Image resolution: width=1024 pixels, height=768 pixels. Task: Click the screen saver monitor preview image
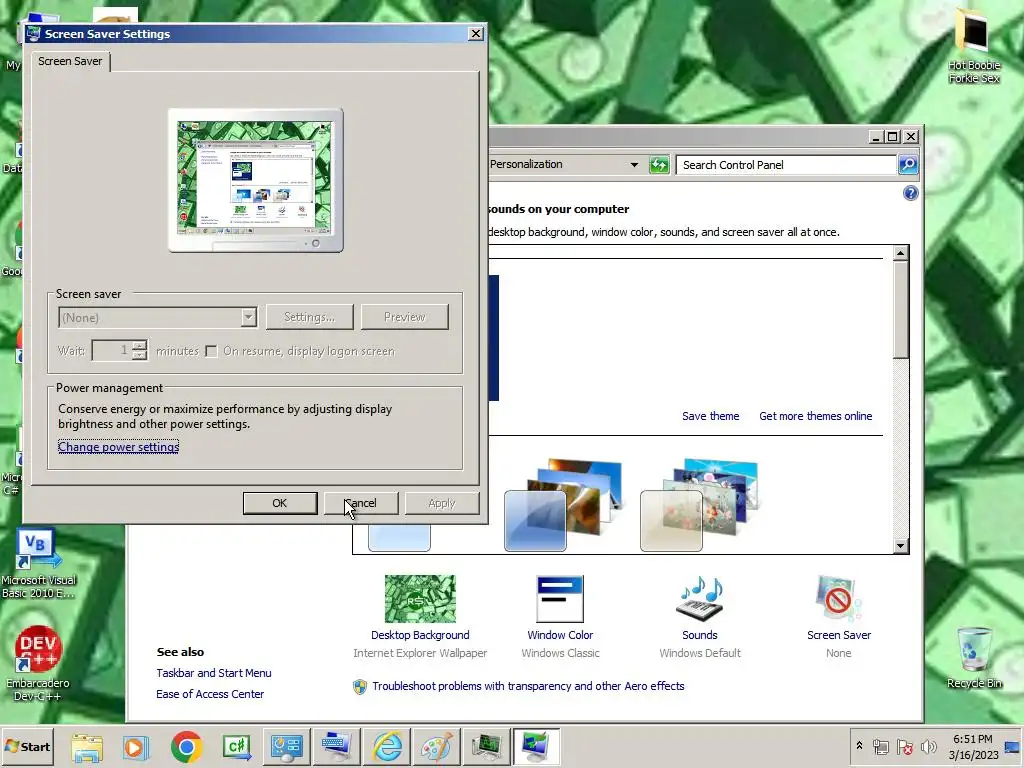click(x=255, y=180)
